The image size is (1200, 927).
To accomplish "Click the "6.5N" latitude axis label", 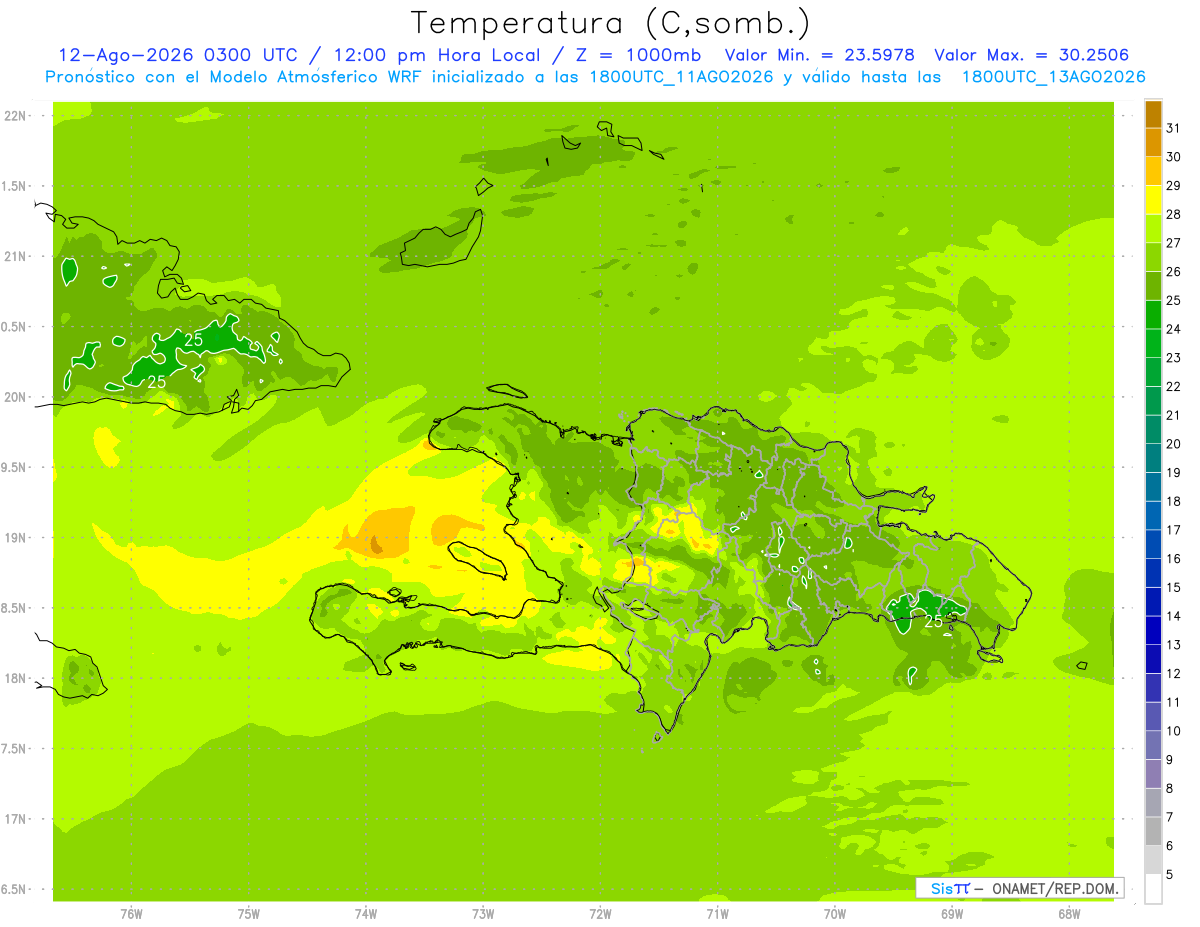I will click(15, 889).
